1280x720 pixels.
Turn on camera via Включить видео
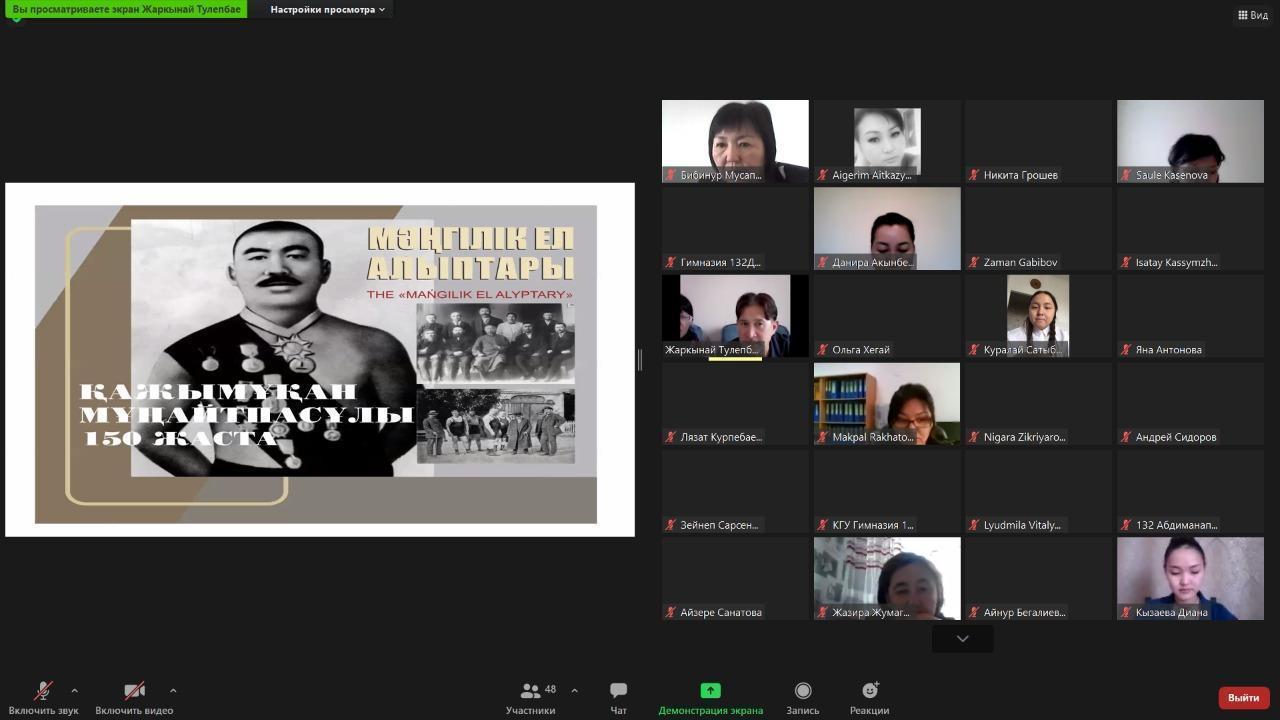pyautogui.click(x=134, y=691)
